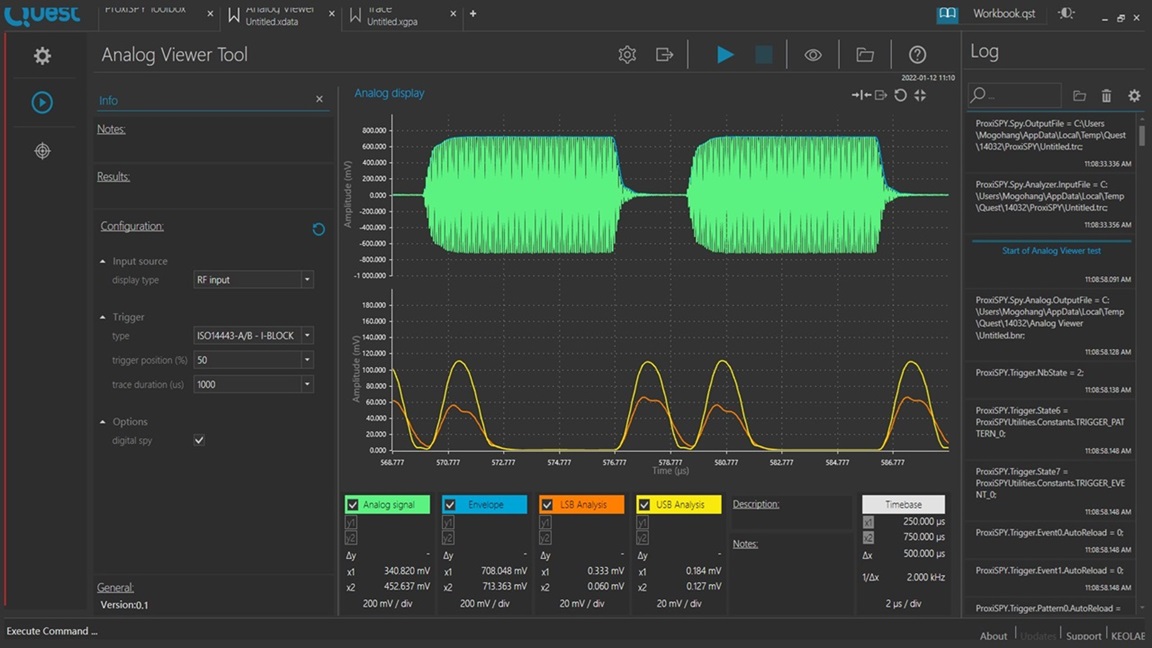Toggle y2 cursor under Envelope
Screen dimensions: 1152x648
448,539
